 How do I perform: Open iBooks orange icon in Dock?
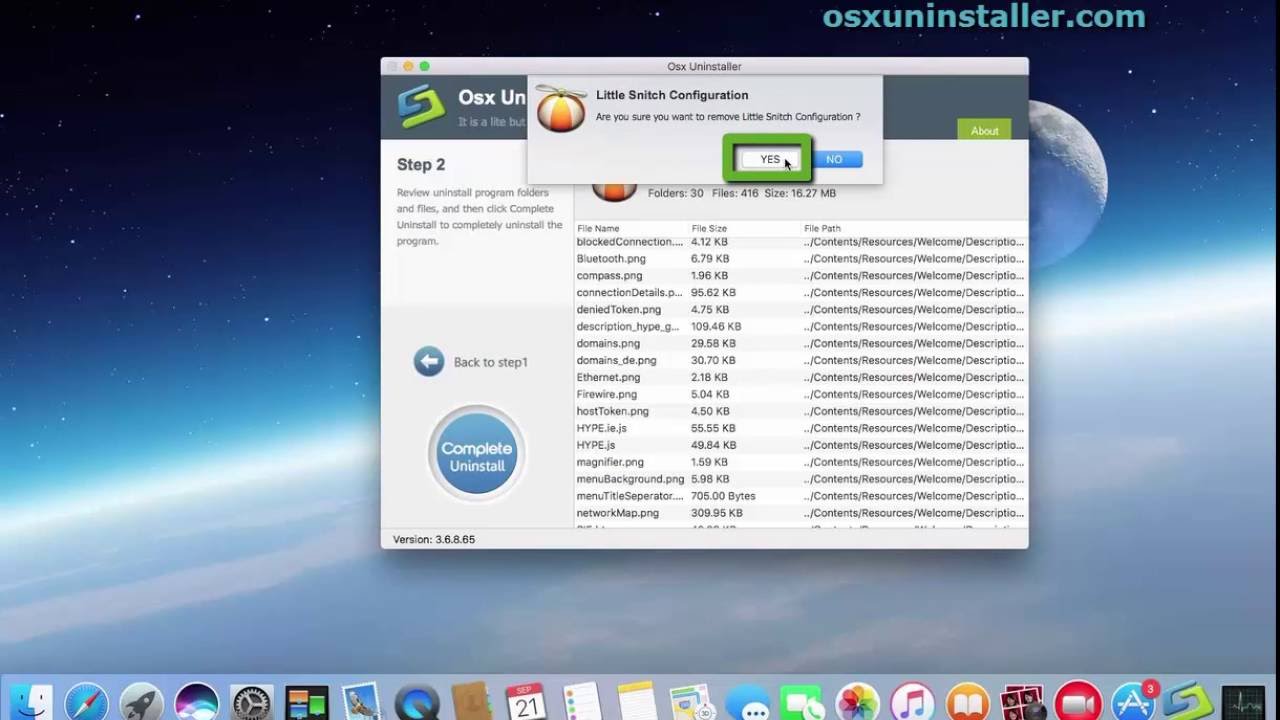tap(967, 702)
